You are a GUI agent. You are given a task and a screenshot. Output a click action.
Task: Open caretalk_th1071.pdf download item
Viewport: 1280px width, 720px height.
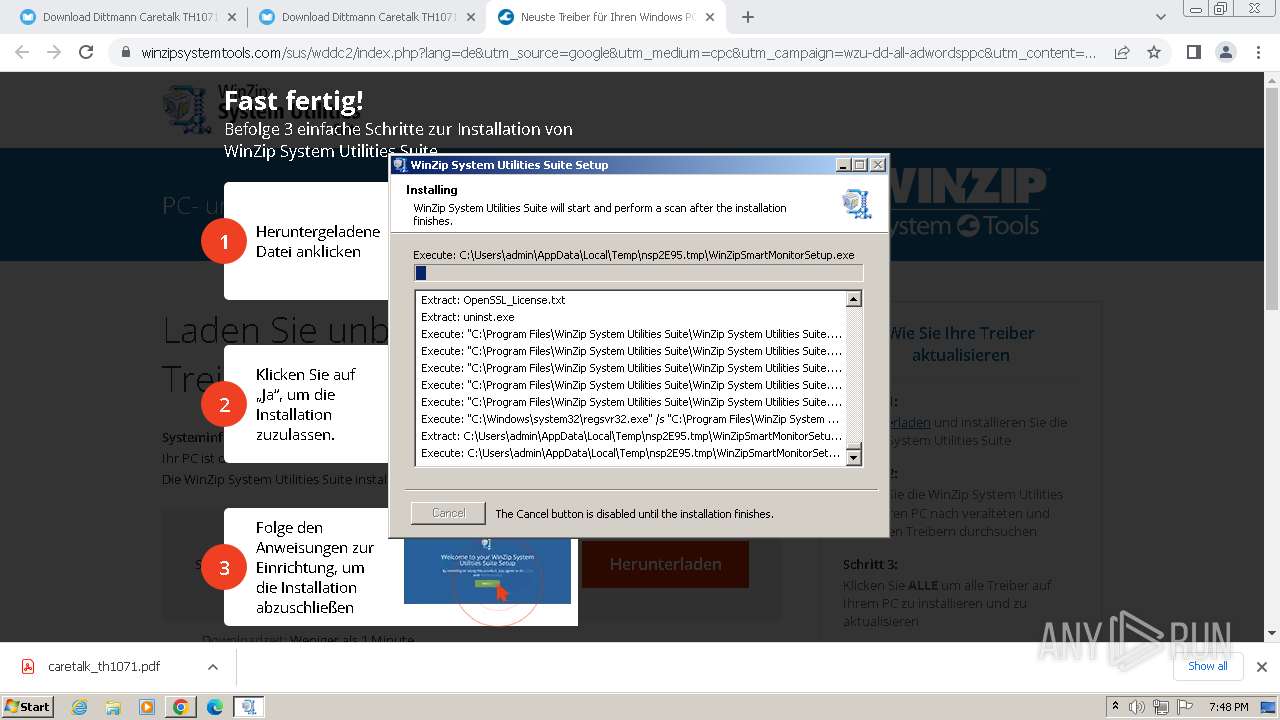click(104, 666)
